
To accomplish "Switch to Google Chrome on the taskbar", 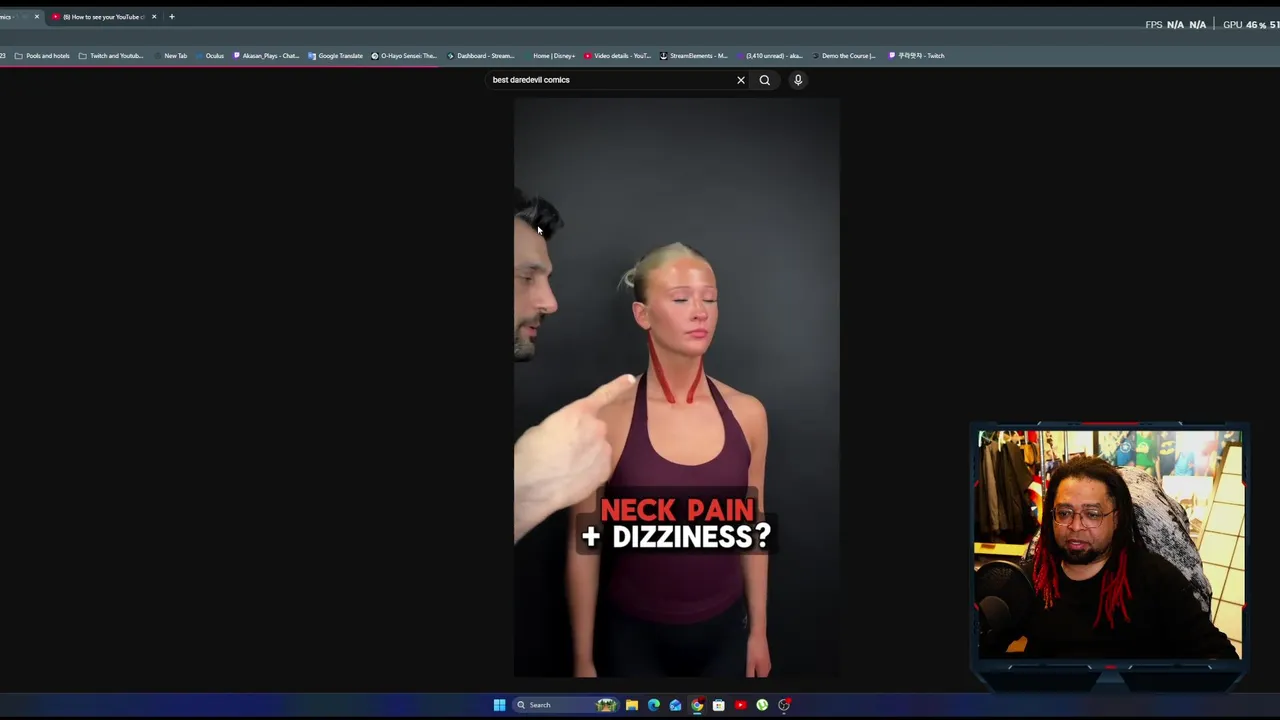I will coord(697,705).
